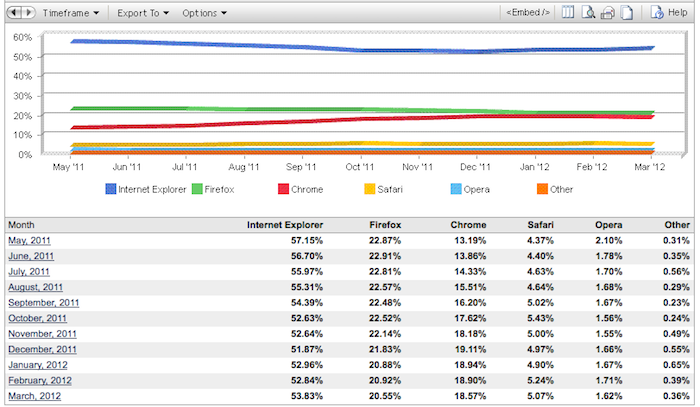700x407 pixels.
Task: Select the "0.65%" Other cell
Action: 676,365
